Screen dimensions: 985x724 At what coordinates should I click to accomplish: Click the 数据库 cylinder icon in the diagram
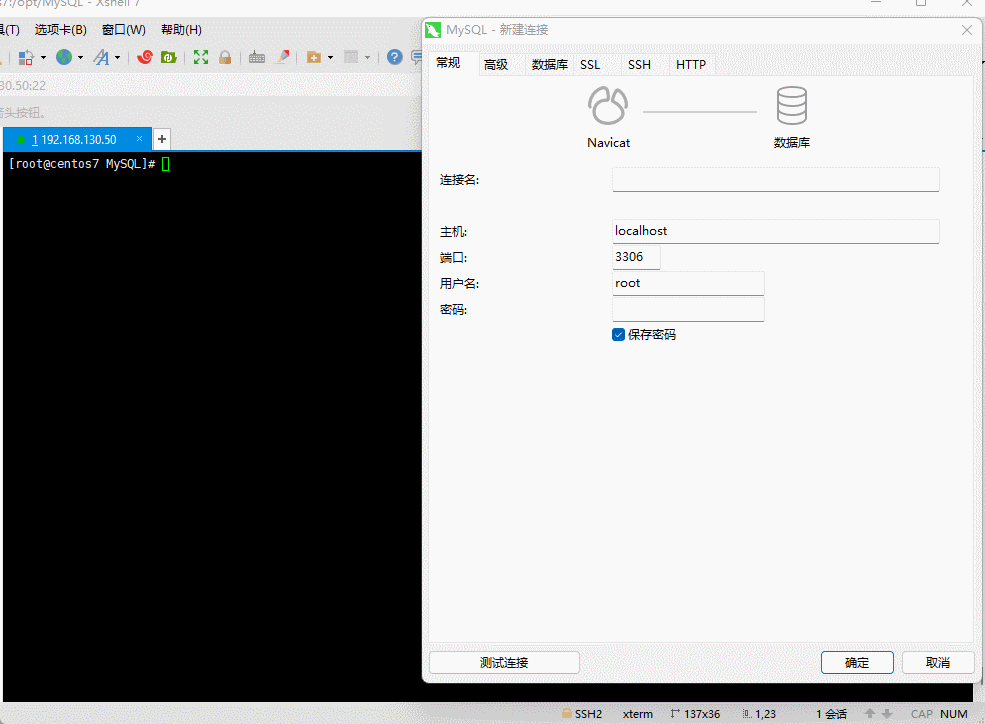pos(792,105)
